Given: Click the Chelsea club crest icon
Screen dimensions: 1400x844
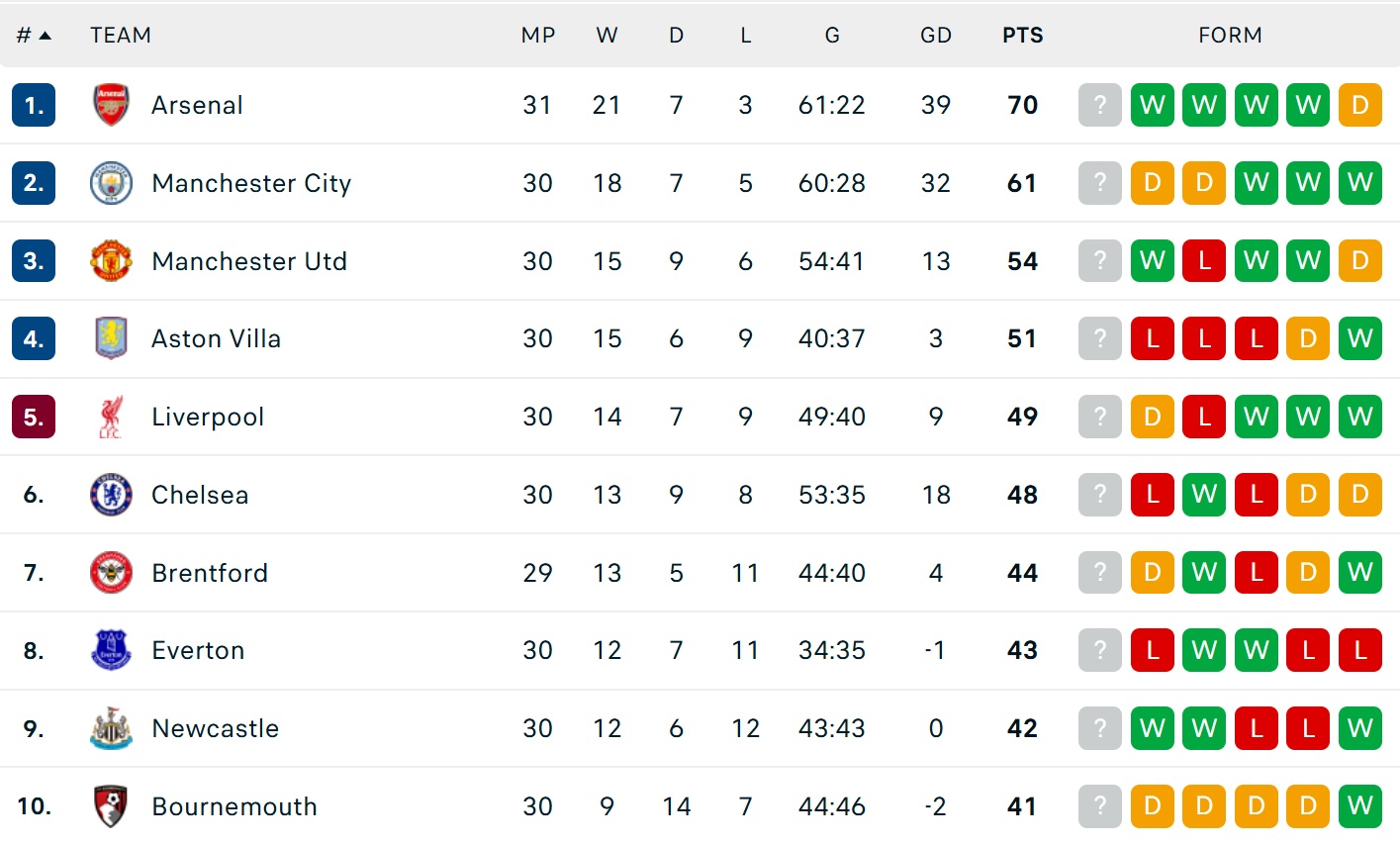Looking at the screenshot, I should [x=111, y=495].
